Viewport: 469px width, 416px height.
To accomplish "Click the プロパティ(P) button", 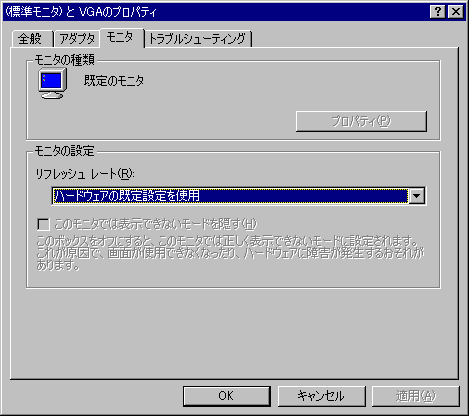I will click(x=361, y=121).
